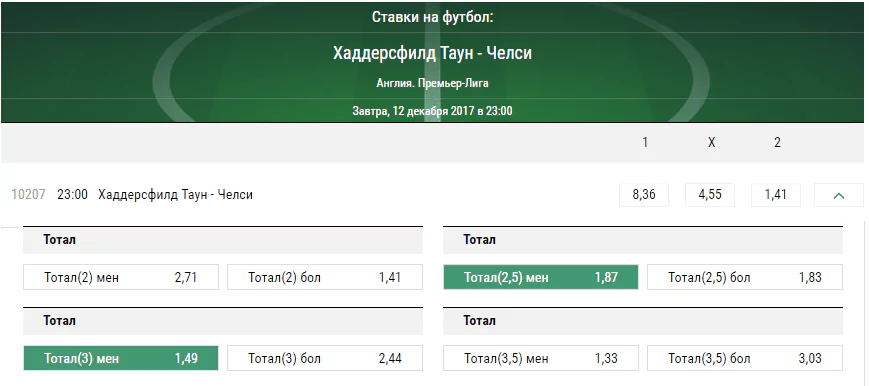
Task: Open the Хаддерсфилд Таун - Челси match row link
Action: pyautogui.click(x=175, y=195)
